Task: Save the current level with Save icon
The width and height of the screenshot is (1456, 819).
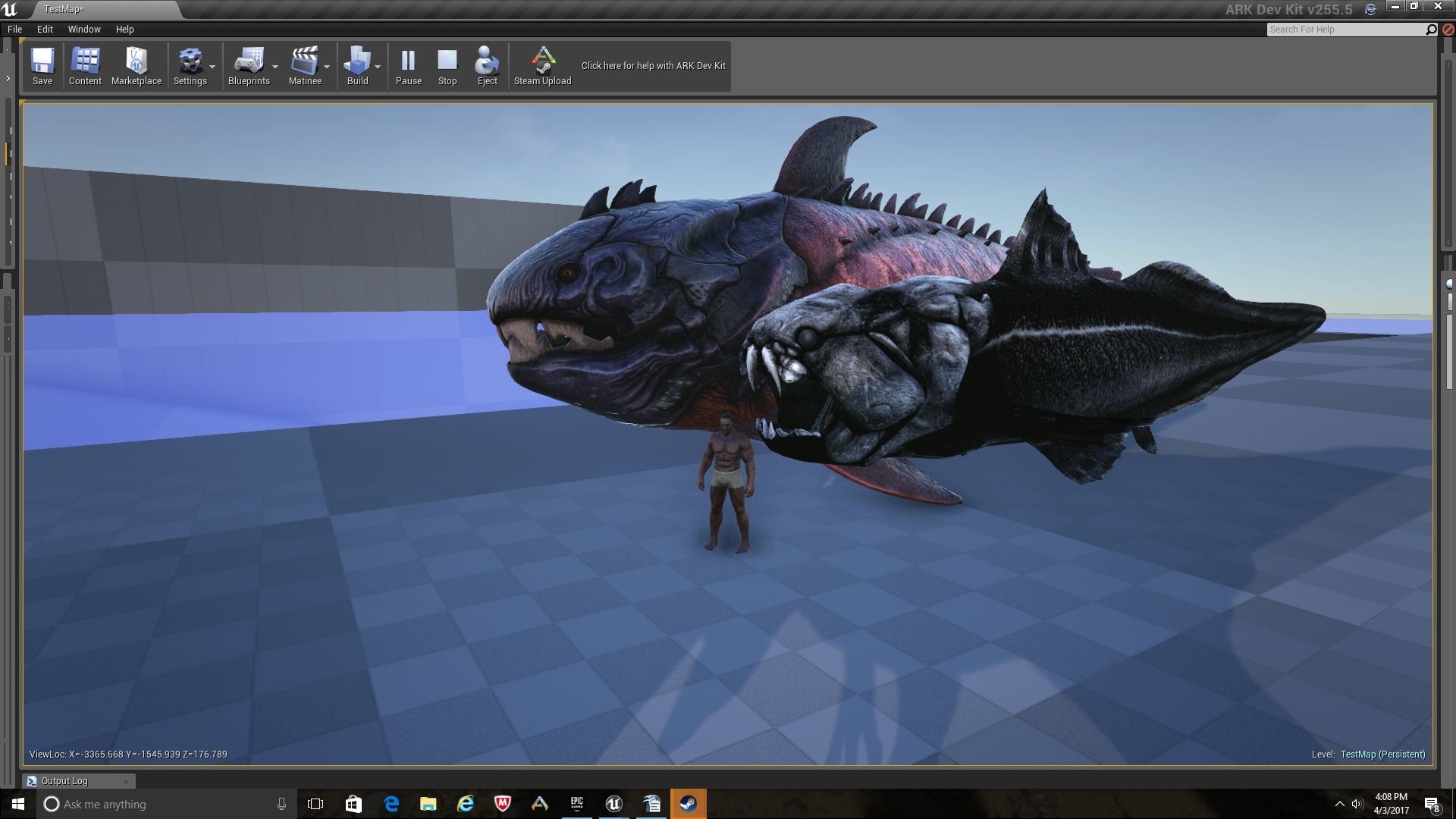Action: coord(42,66)
